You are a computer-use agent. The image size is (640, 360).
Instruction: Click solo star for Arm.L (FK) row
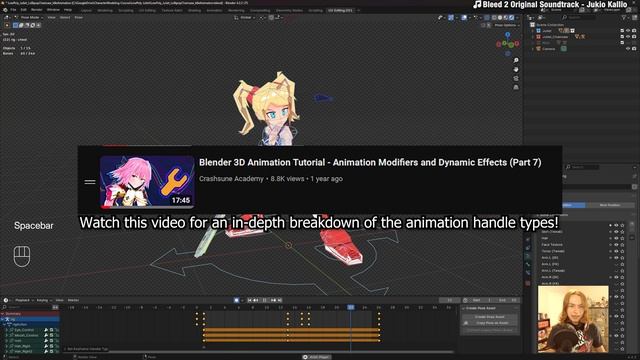(x=622, y=264)
